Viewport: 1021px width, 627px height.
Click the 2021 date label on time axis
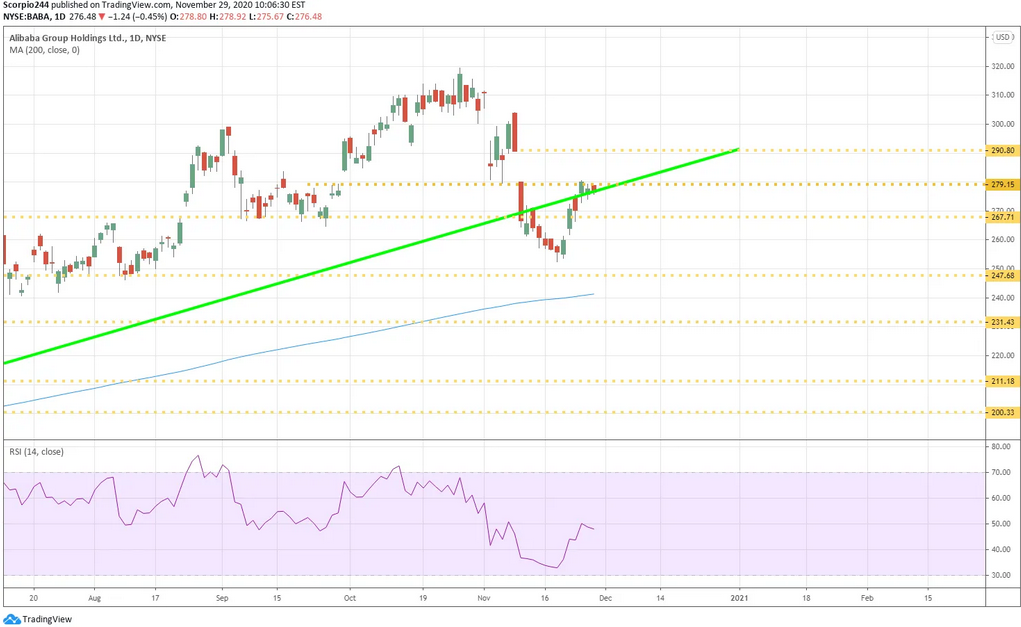(739, 598)
